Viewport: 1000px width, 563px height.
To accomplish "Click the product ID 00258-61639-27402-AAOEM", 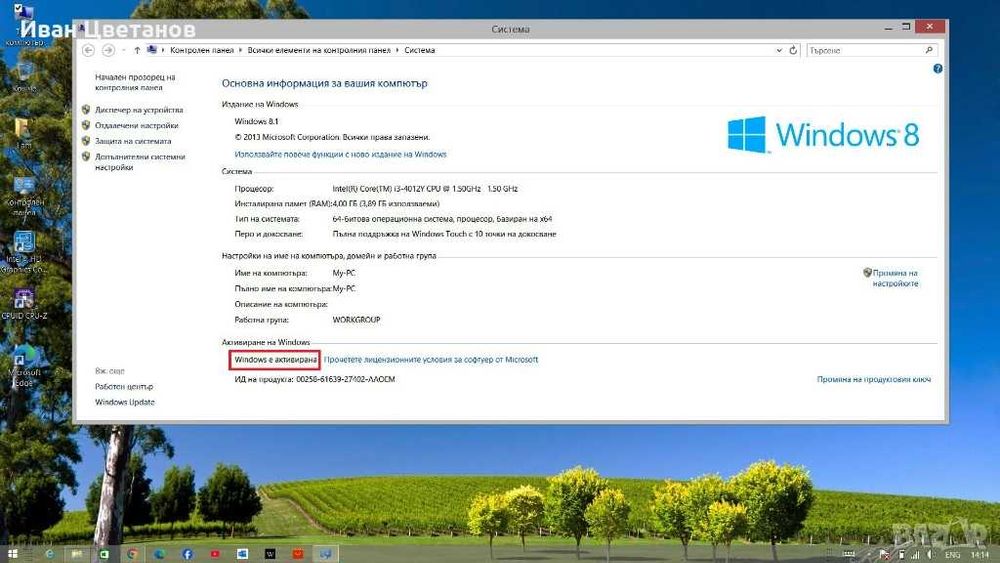I will coord(346,379).
